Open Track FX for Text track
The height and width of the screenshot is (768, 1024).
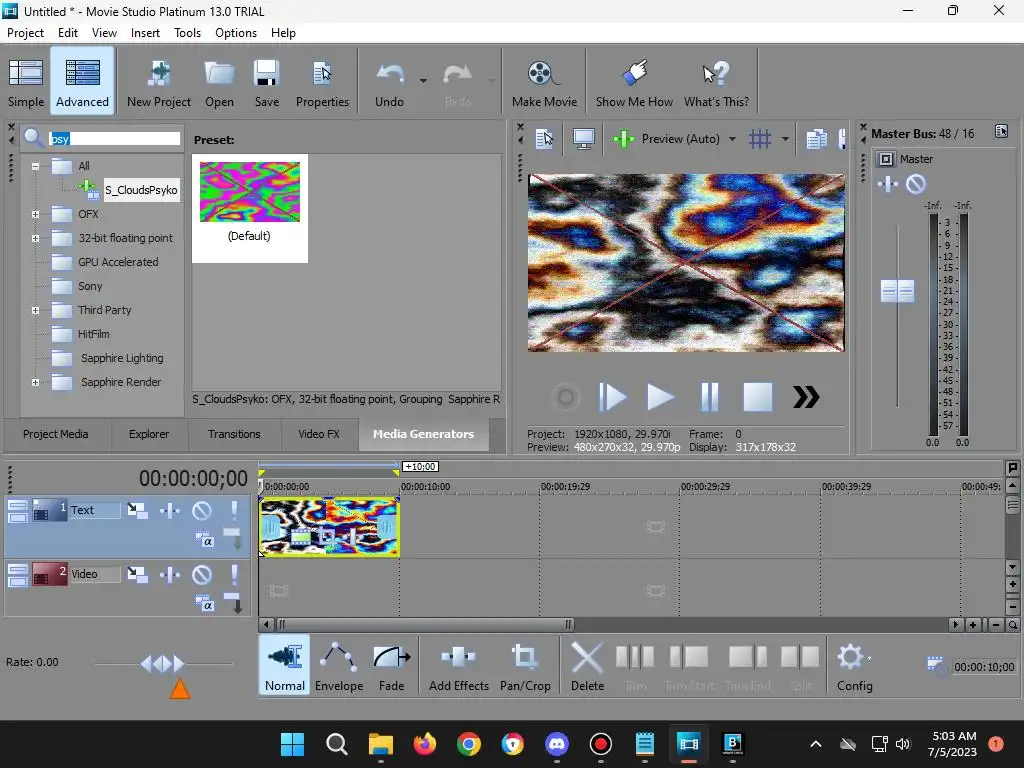point(170,510)
